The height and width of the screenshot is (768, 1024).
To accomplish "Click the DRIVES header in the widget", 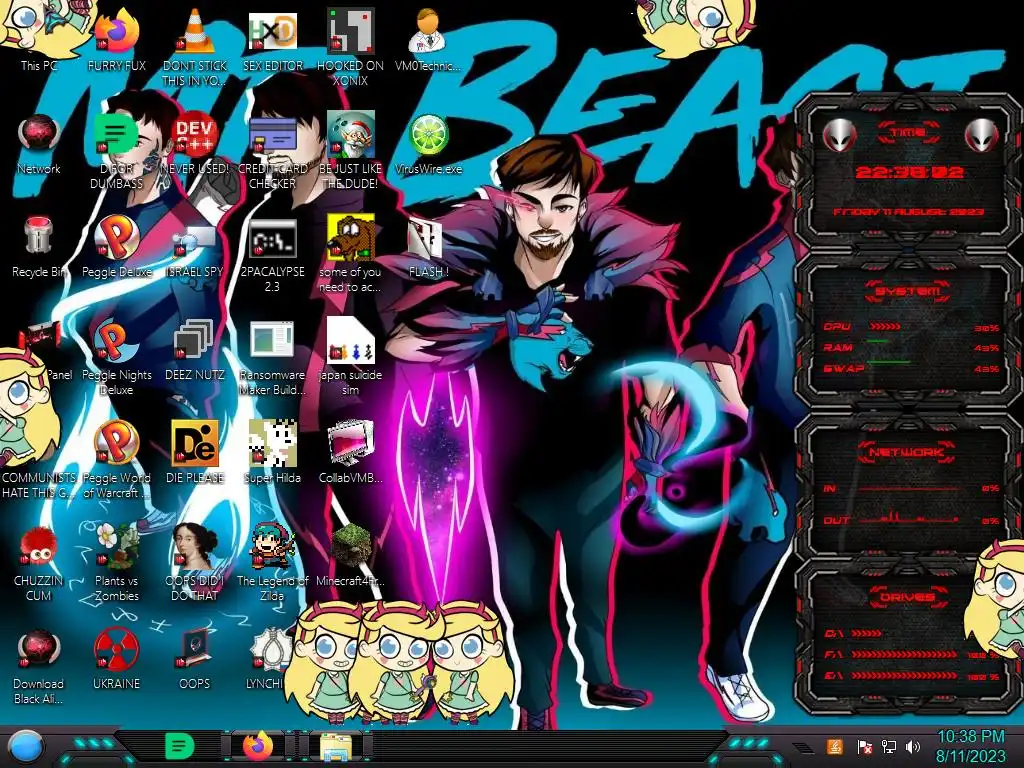I will click(x=907, y=597).
